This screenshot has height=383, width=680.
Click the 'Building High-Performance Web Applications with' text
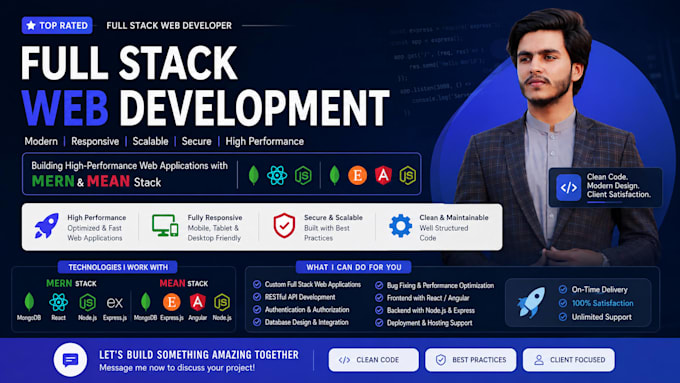point(129,166)
